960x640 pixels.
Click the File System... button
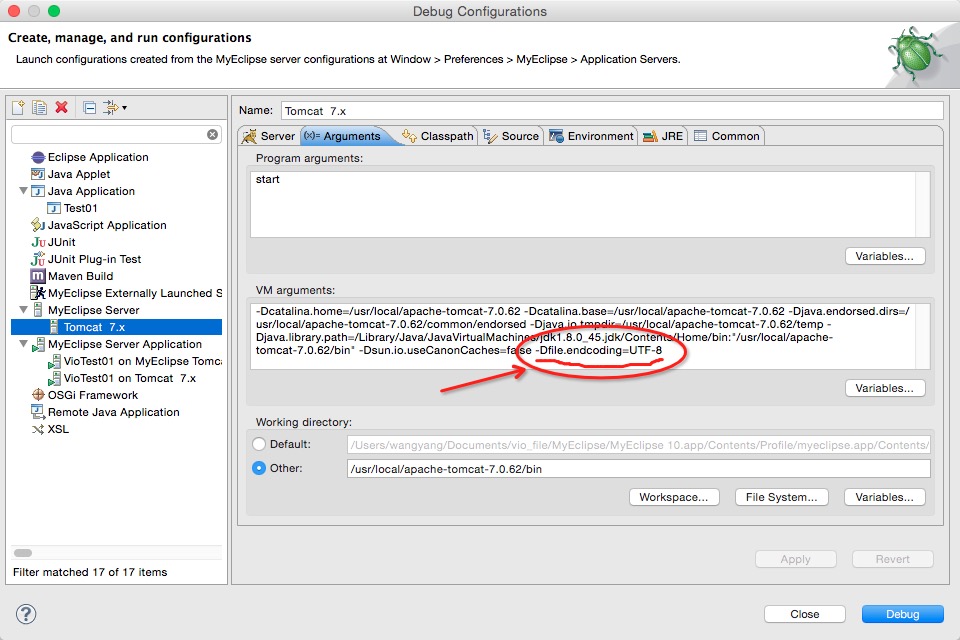click(782, 497)
